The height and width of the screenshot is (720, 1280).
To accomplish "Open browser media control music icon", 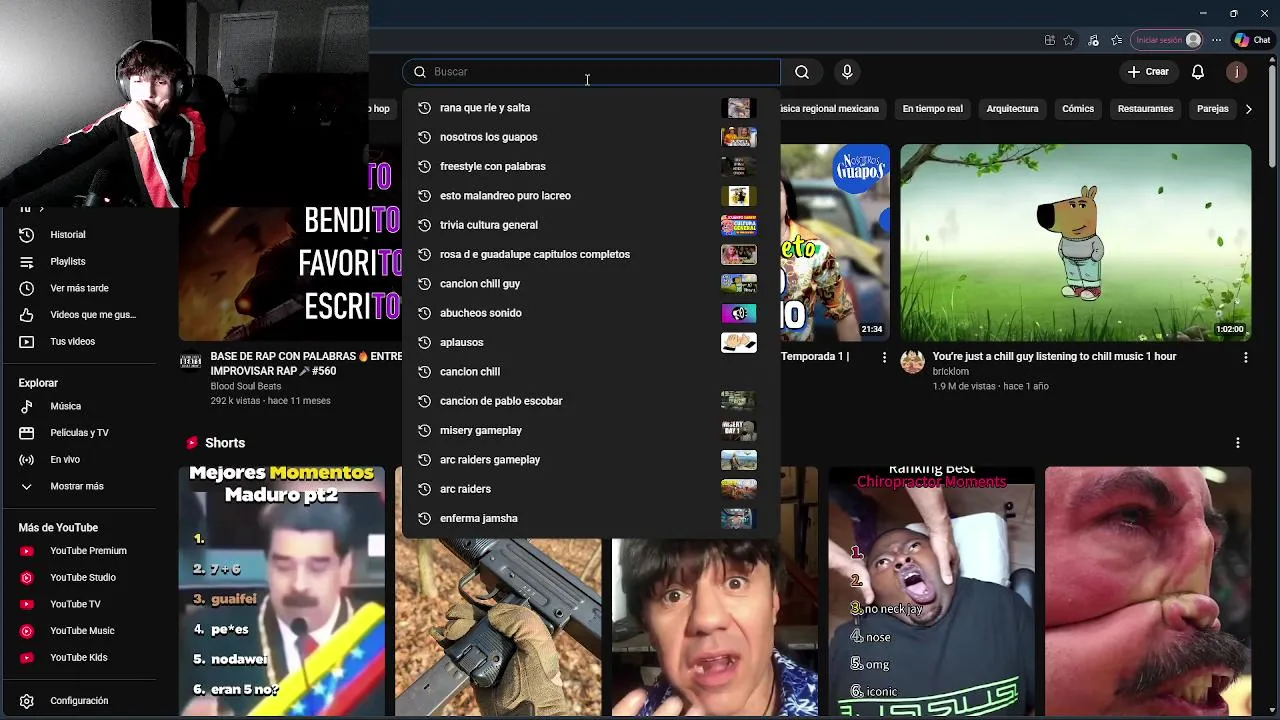I will tap(1093, 40).
